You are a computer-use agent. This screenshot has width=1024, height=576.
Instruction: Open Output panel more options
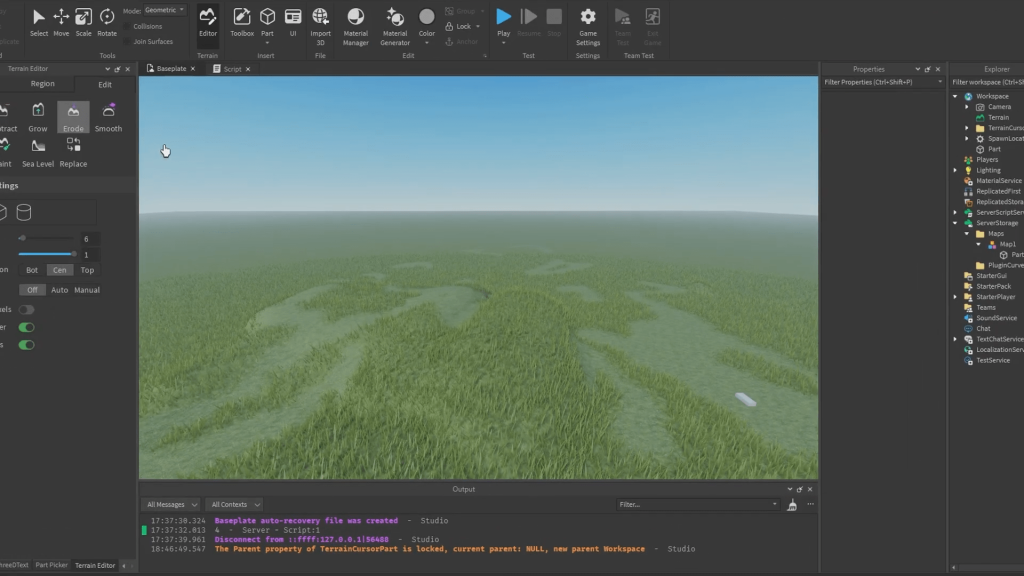(810, 504)
